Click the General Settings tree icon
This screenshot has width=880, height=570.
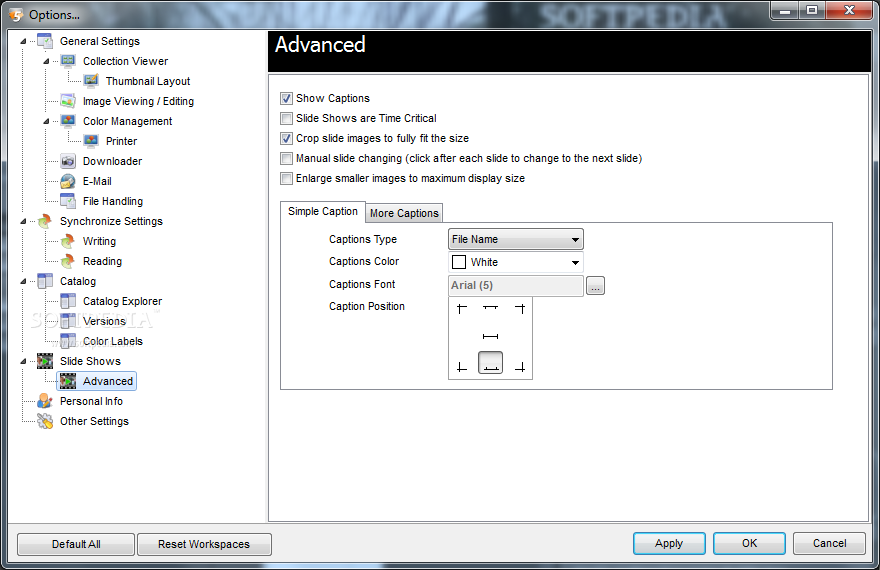point(45,41)
